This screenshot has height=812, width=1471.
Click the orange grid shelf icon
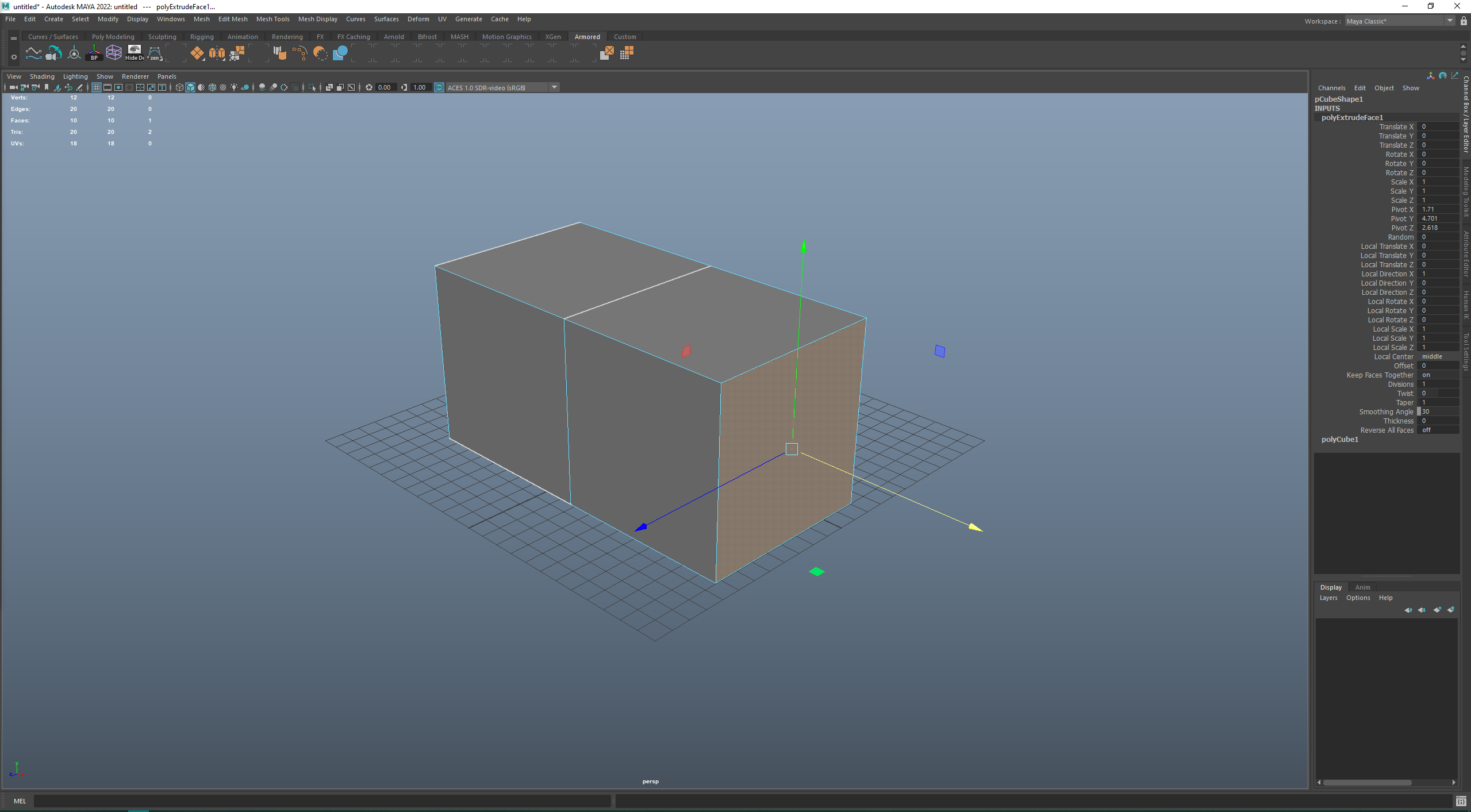point(627,53)
